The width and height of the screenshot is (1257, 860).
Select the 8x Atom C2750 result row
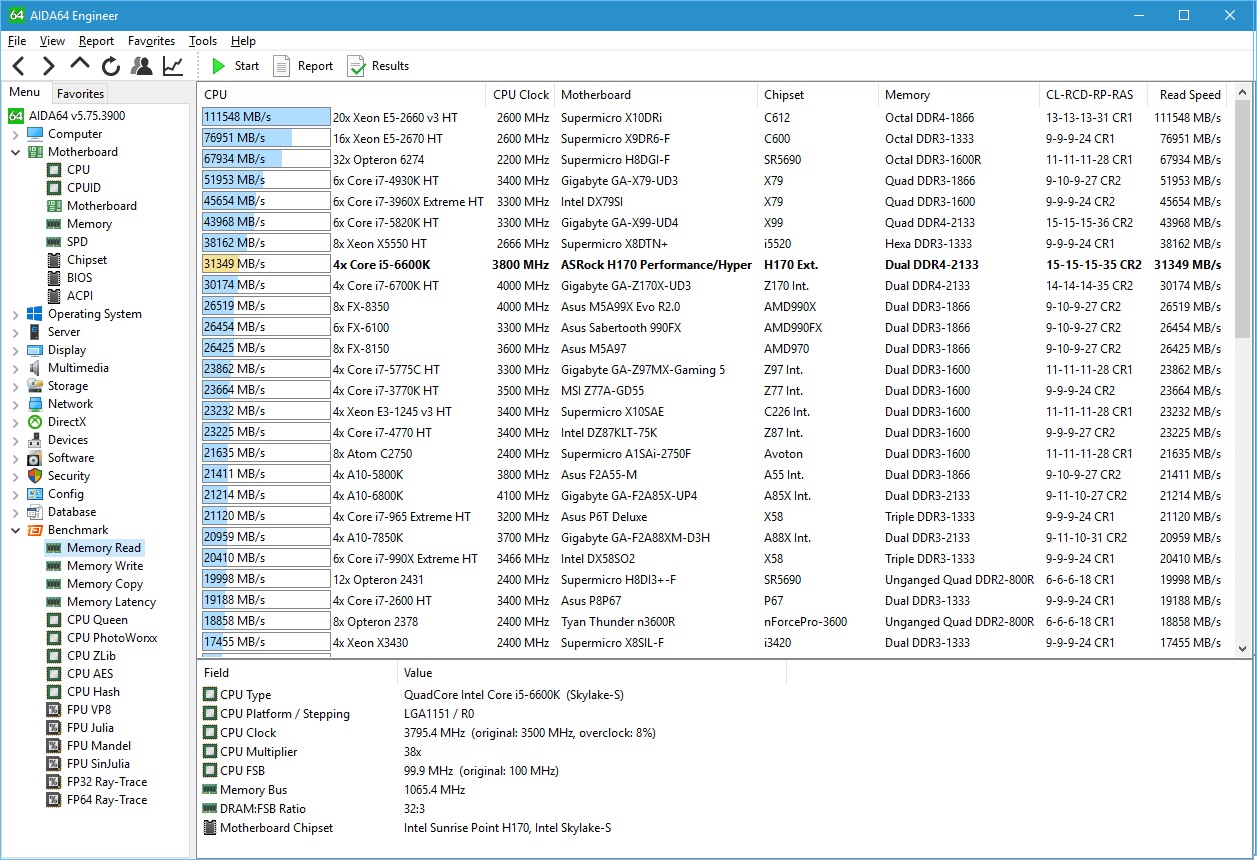pos(714,453)
